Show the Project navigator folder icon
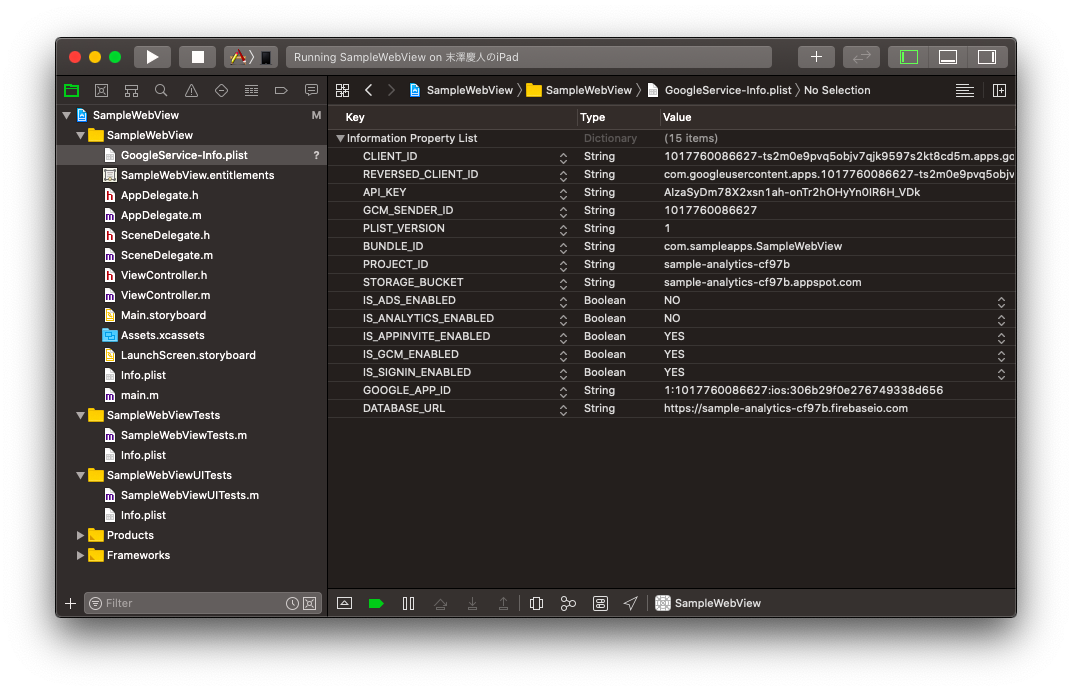1072x691 pixels. (x=71, y=90)
